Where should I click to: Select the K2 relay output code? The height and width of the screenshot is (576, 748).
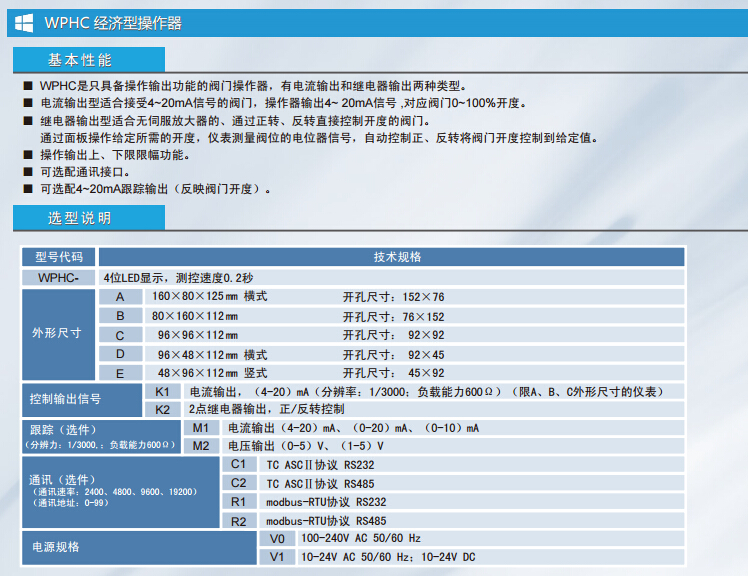point(163,410)
